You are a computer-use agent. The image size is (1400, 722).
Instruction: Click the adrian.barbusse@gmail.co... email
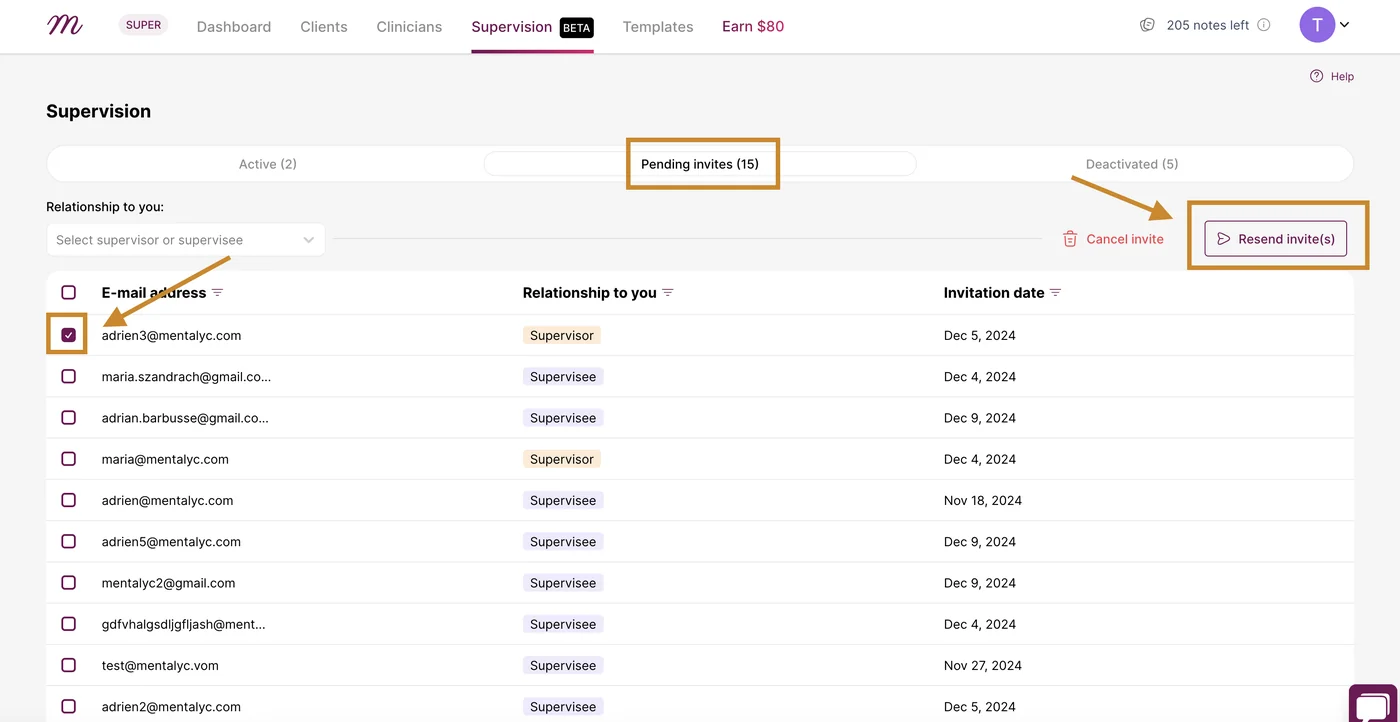[185, 418]
